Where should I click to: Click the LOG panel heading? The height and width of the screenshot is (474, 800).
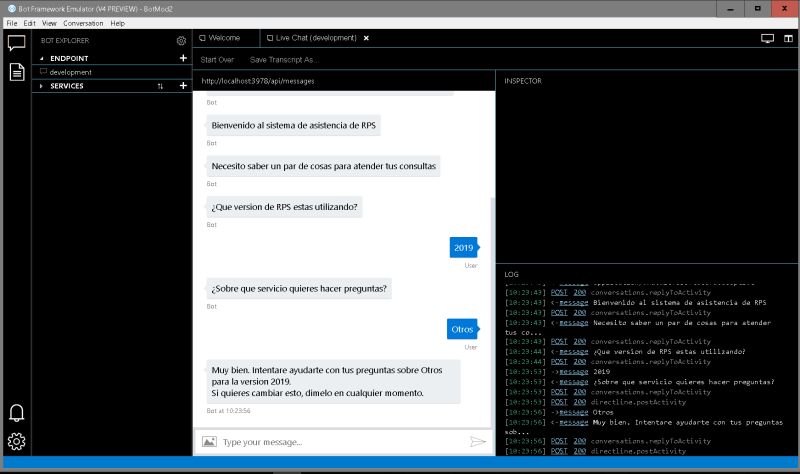511,275
